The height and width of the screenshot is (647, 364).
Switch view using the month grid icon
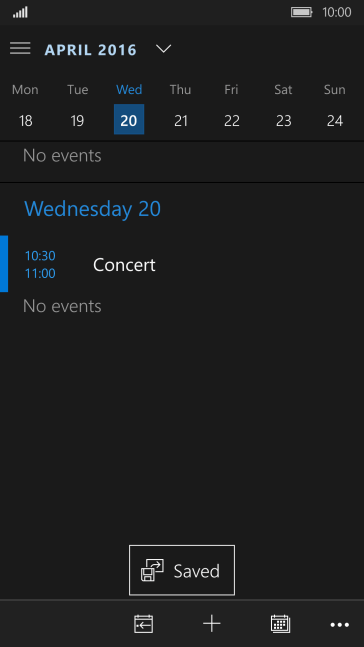pyautogui.click(x=281, y=623)
